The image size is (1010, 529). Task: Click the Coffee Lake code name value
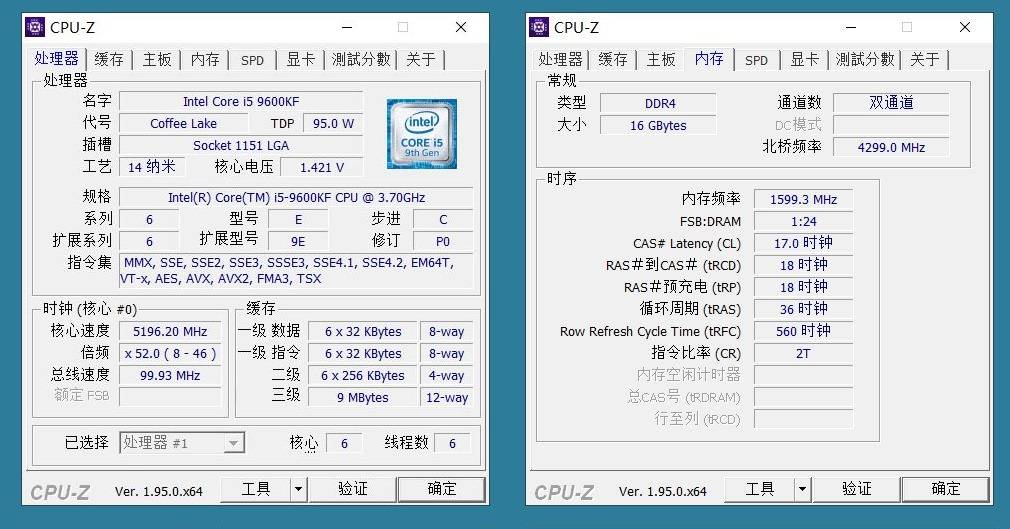(x=184, y=124)
